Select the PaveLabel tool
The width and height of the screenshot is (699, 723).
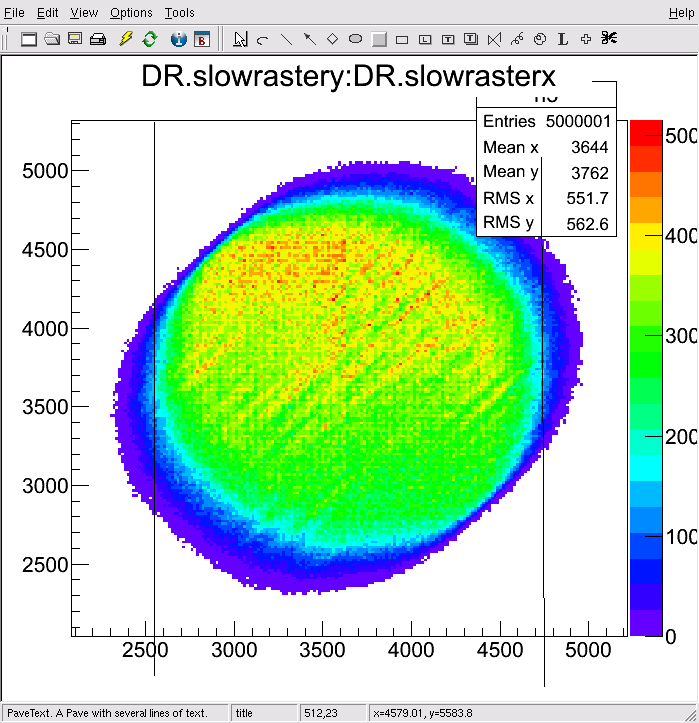(x=425, y=40)
